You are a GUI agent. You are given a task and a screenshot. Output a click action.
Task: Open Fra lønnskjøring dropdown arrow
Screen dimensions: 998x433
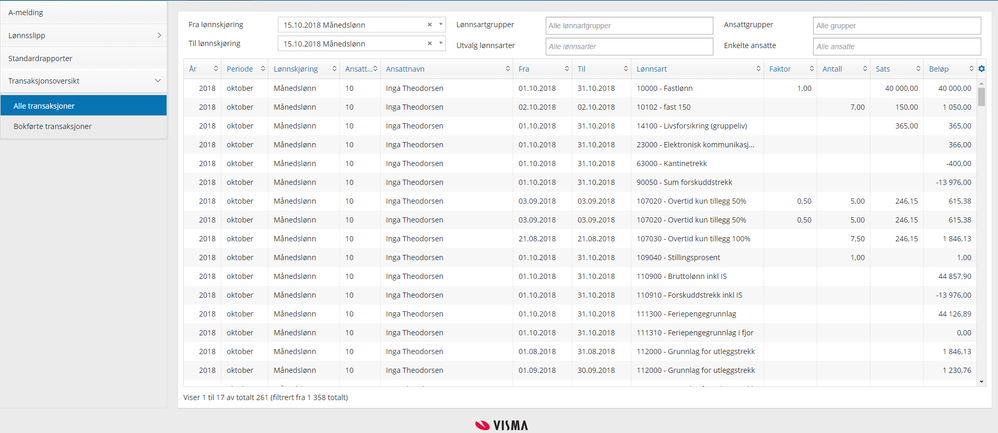[x=441, y=25]
